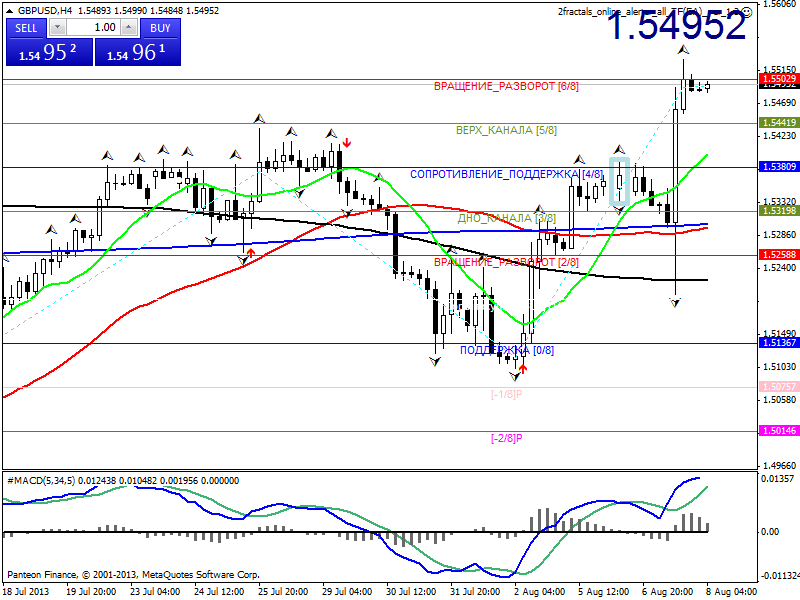Click the fractal arrow above the highest candle

(684, 49)
